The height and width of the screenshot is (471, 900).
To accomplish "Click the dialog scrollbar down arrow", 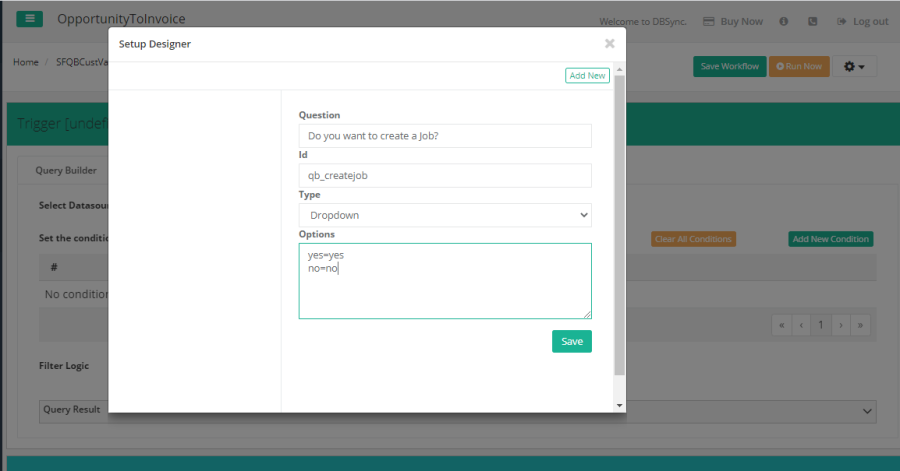I will pyautogui.click(x=620, y=405).
